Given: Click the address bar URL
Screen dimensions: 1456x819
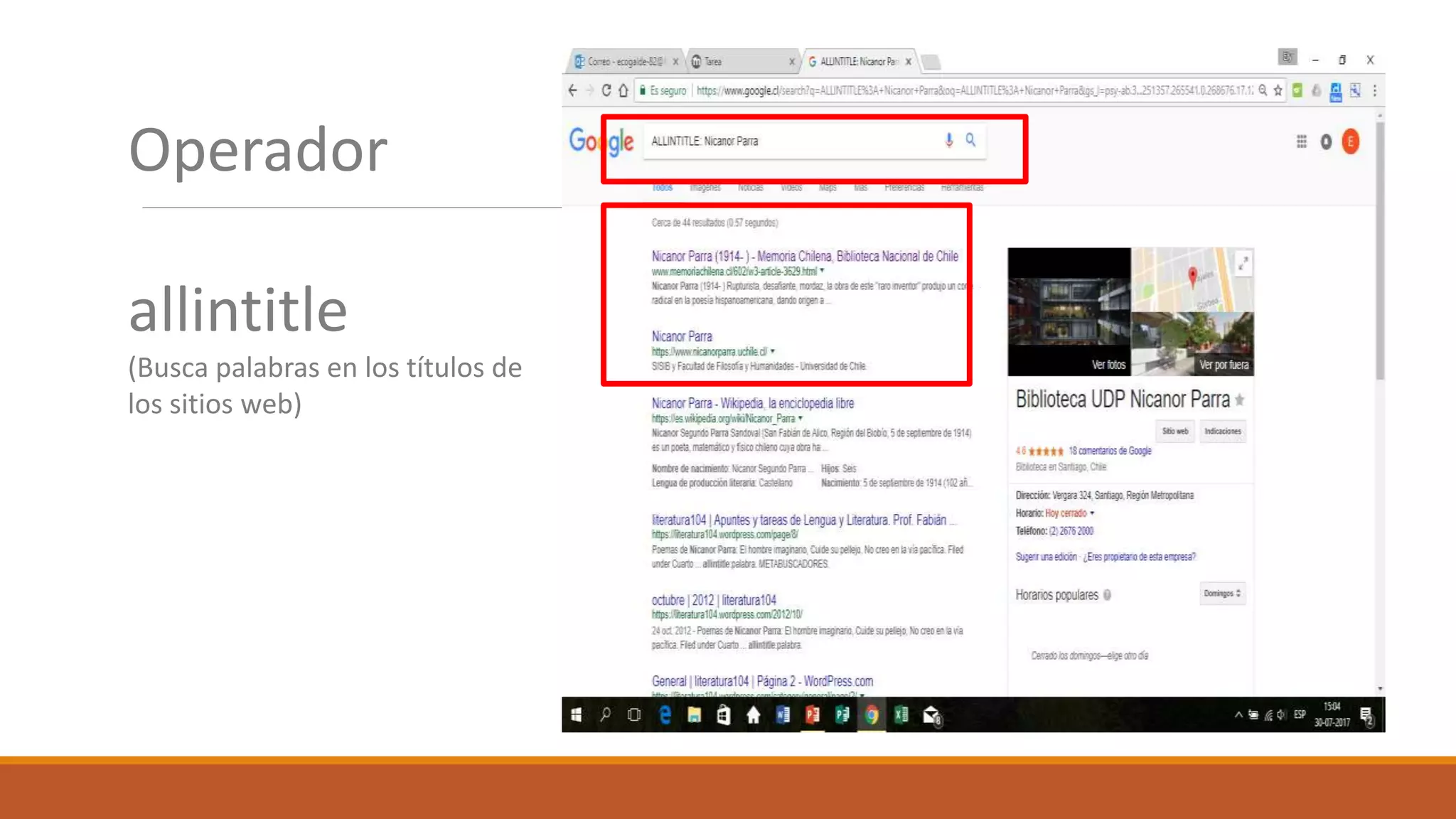Looking at the screenshot, I should coord(974,90).
